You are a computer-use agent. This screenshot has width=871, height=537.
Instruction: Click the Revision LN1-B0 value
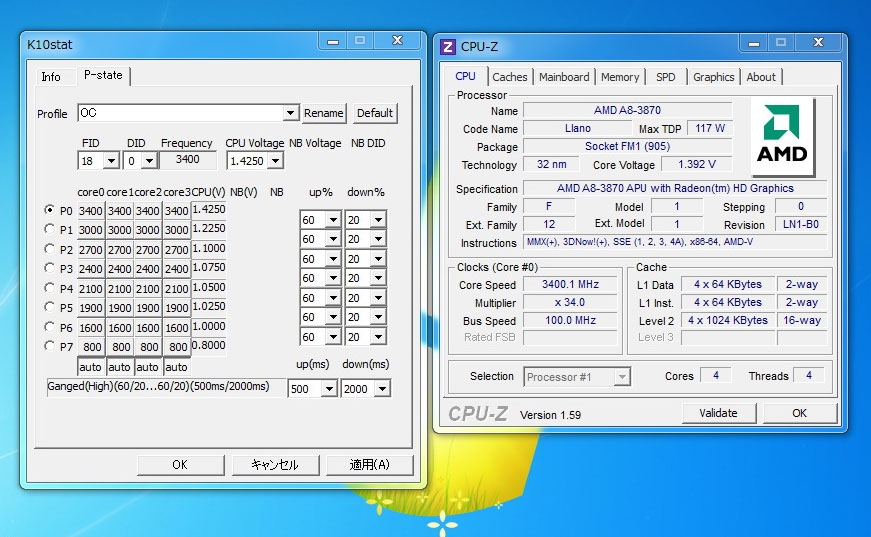point(800,224)
